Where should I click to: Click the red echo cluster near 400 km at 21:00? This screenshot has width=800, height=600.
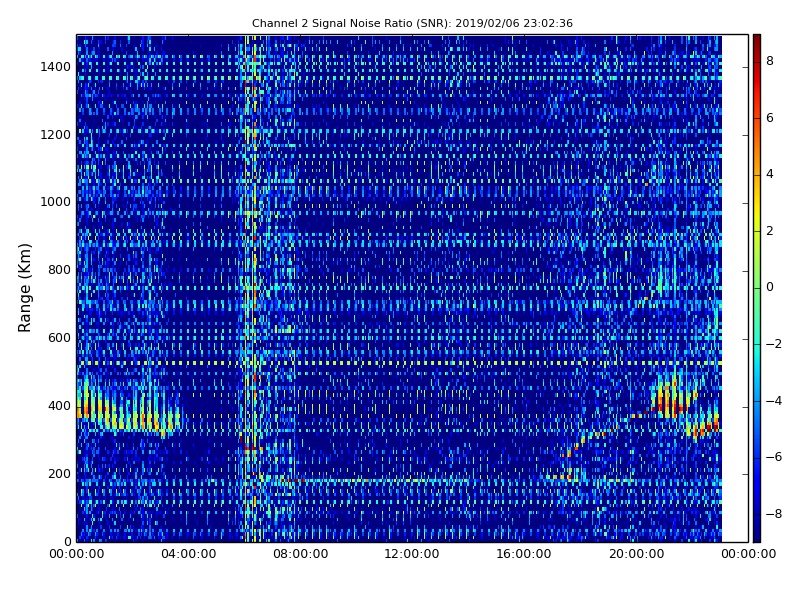671,398
